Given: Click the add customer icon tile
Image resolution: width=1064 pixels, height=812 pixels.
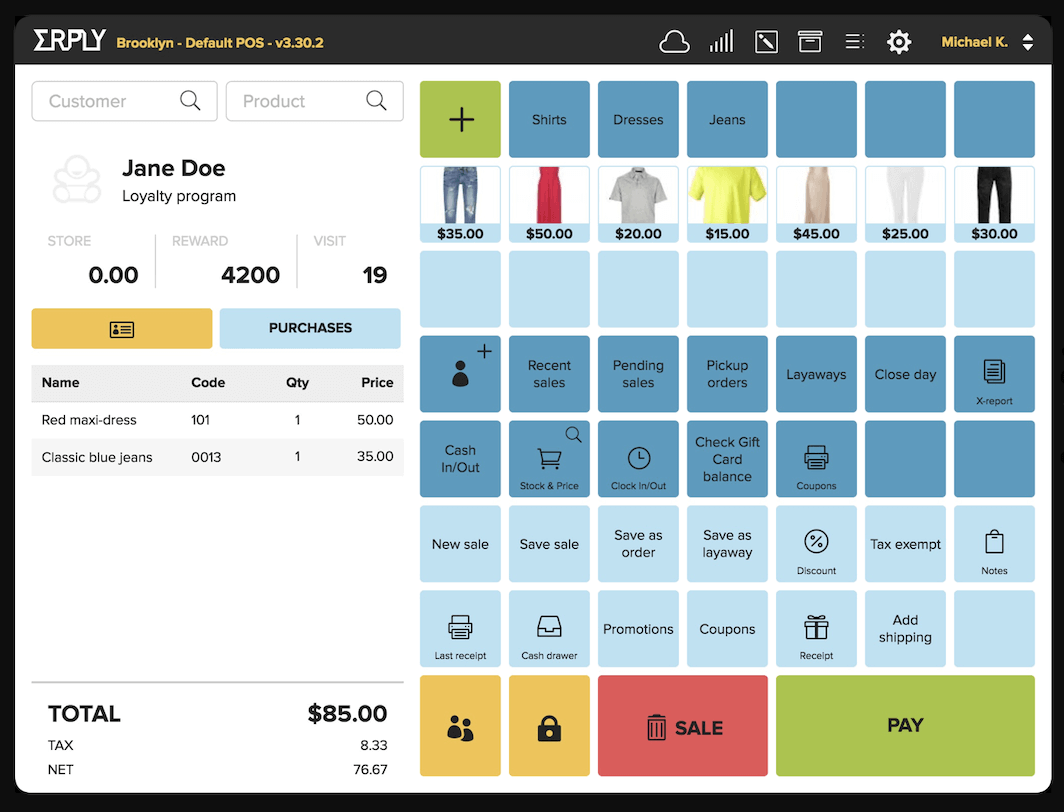Looking at the screenshot, I should click(x=460, y=374).
